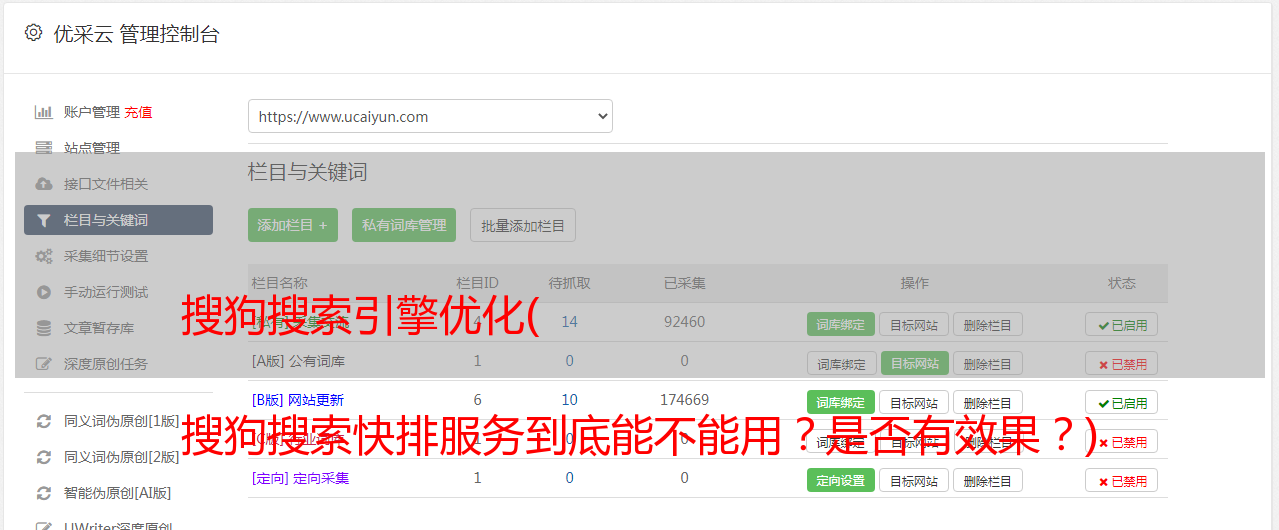Click 目标网站 for [定向] 定向采集
The width and height of the screenshot is (1279, 530).
click(914, 480)
